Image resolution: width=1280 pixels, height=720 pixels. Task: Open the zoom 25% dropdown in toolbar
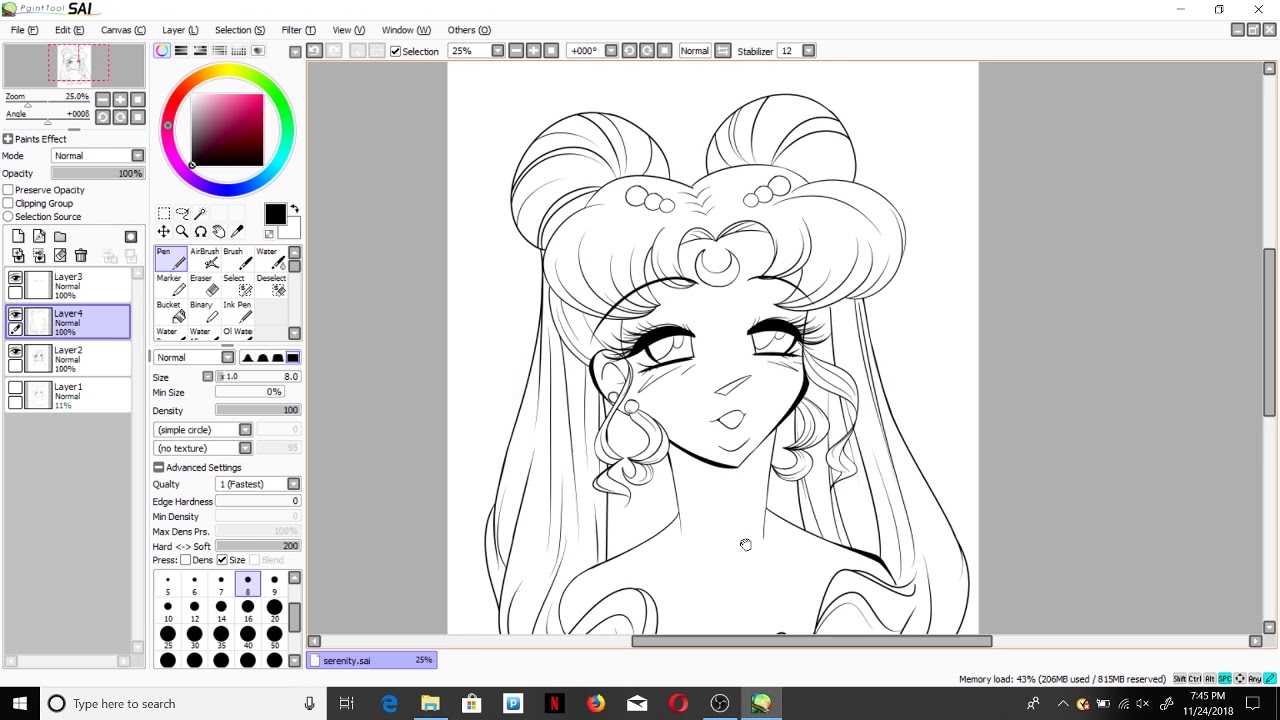[497, 51]
